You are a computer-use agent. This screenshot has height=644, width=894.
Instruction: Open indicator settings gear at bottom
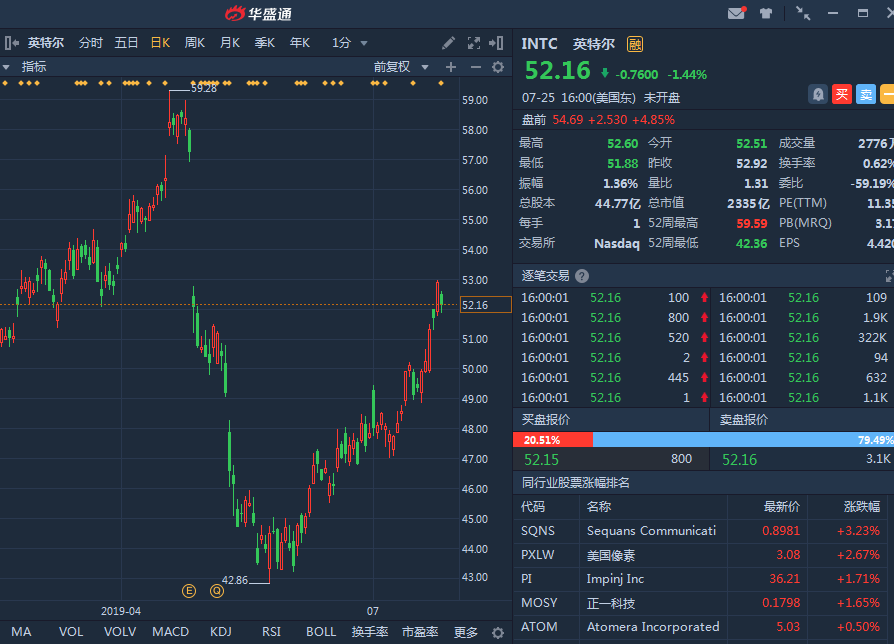(x=498, y=632)
